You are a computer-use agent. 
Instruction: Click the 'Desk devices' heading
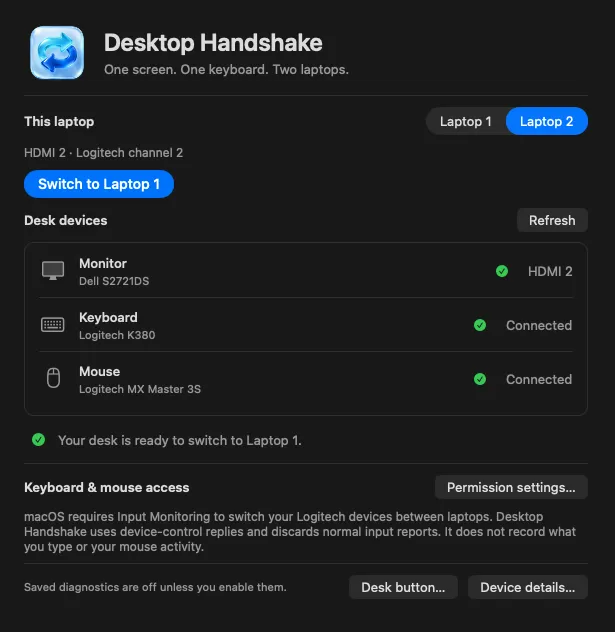(66, 220)
